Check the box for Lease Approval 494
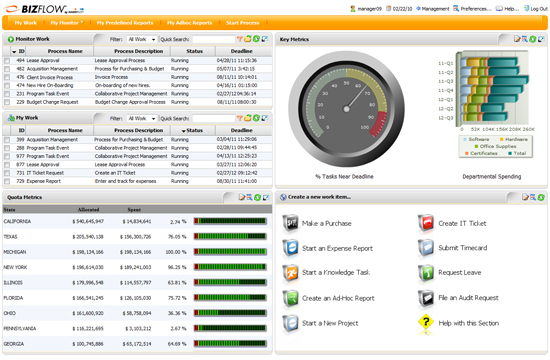550x360 pixels. (x=7, y=61)
